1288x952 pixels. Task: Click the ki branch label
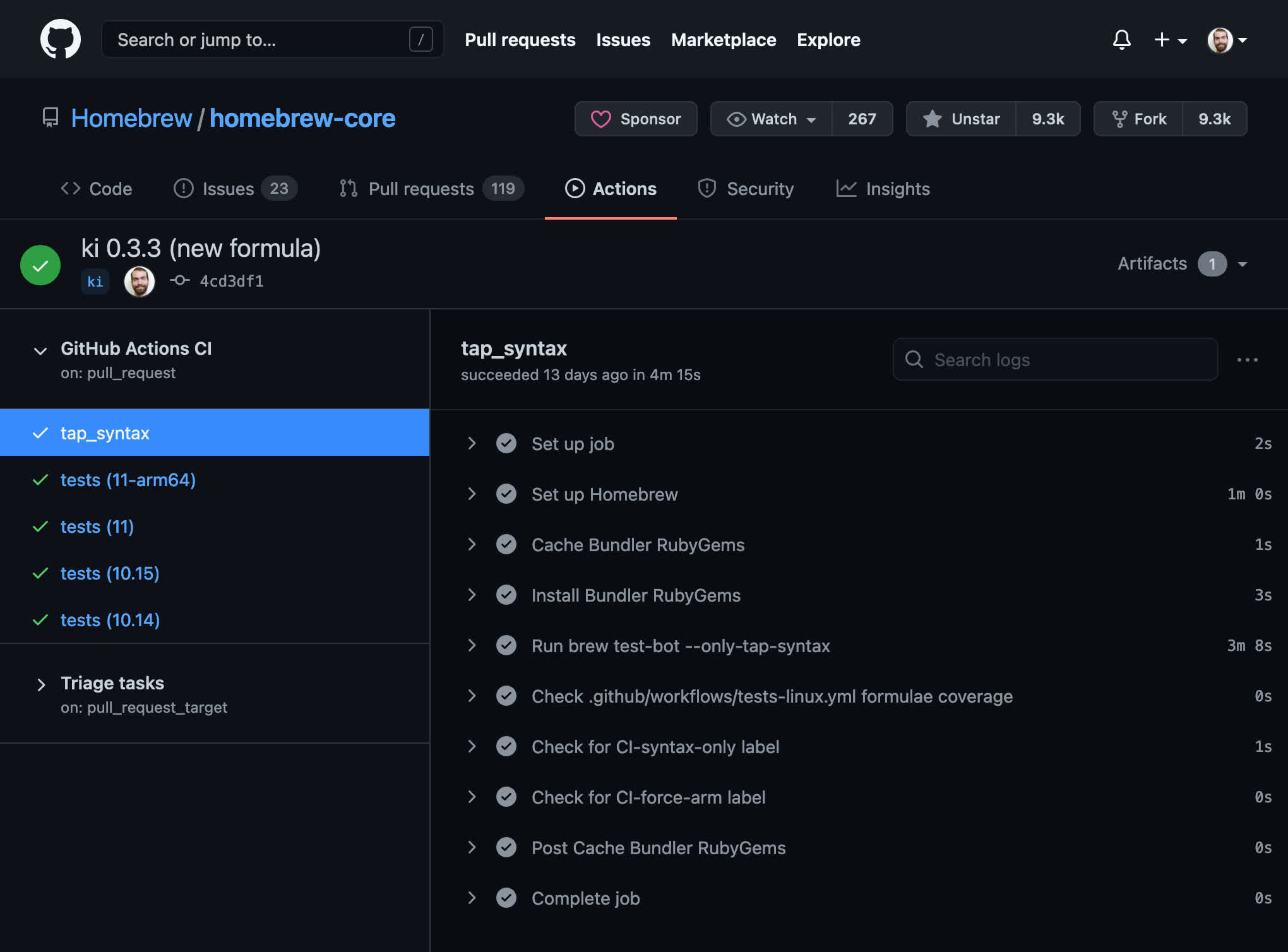(95, 281)
